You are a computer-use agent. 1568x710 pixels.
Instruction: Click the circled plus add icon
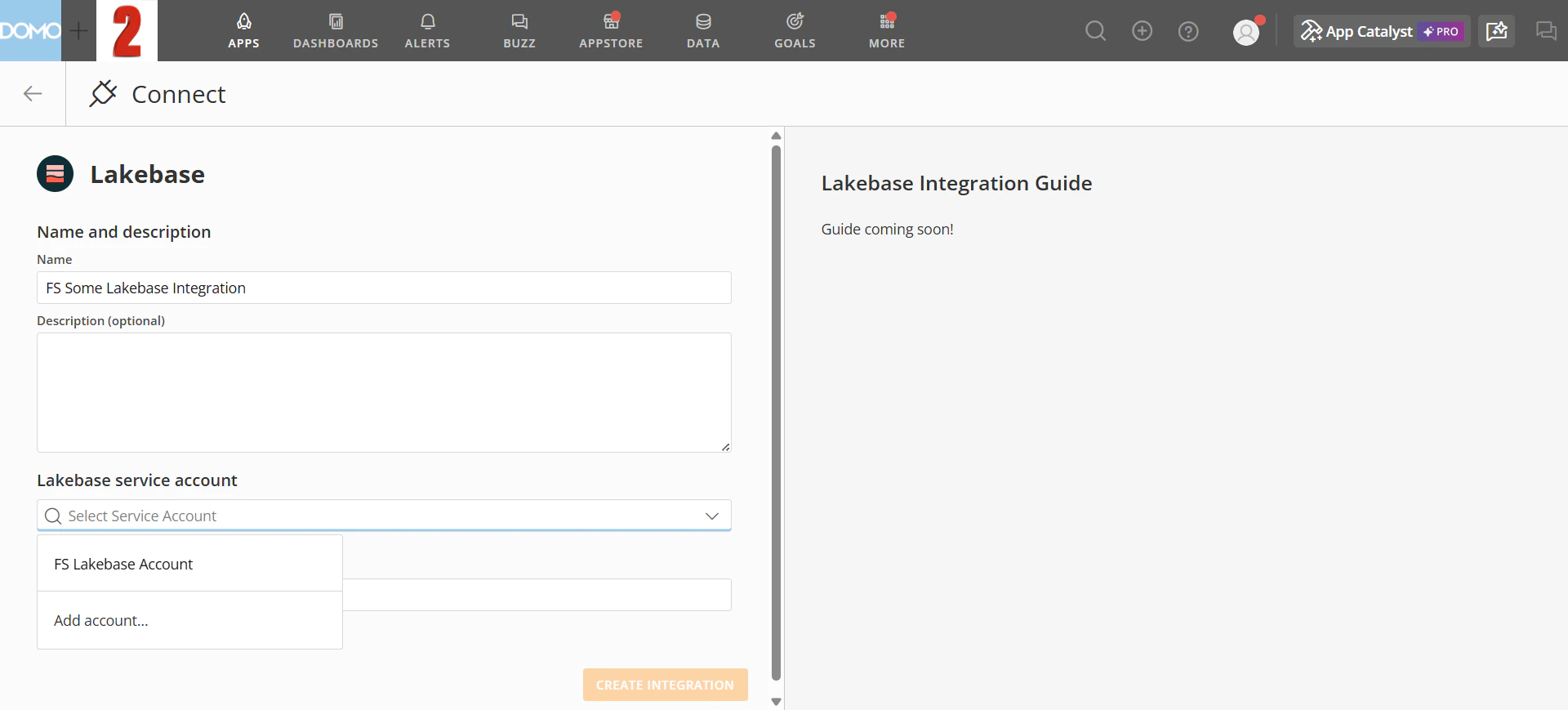(1142, 31)
